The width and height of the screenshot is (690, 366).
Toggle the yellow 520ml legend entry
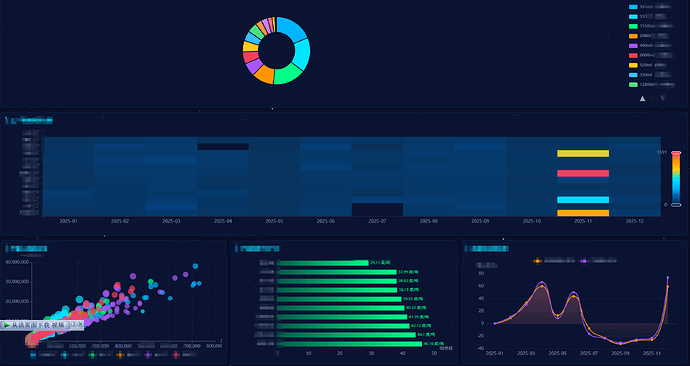pyautogui.click(x=648, y=65)
